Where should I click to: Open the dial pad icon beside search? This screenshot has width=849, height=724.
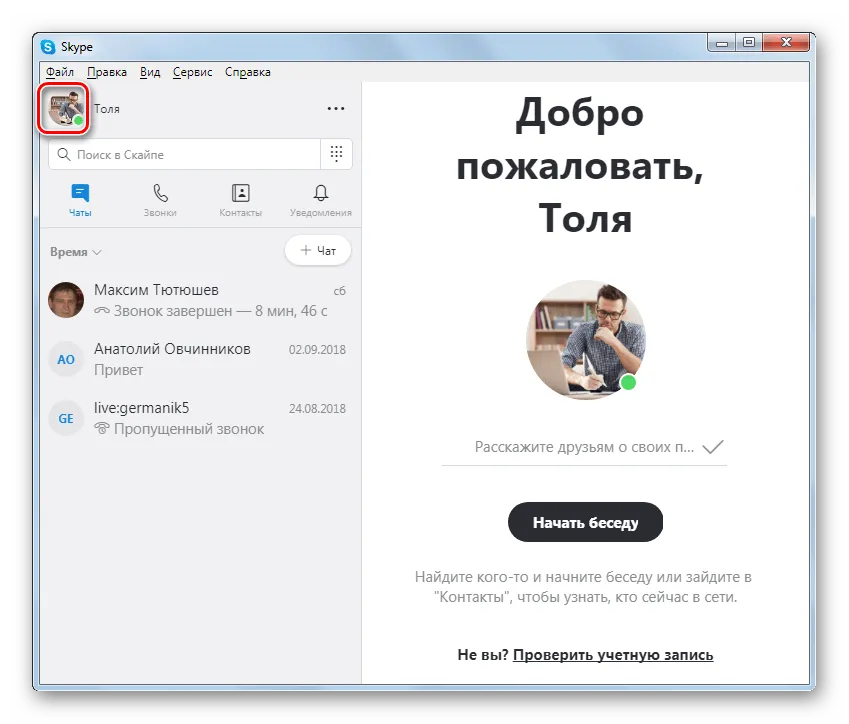coord(336,154)
